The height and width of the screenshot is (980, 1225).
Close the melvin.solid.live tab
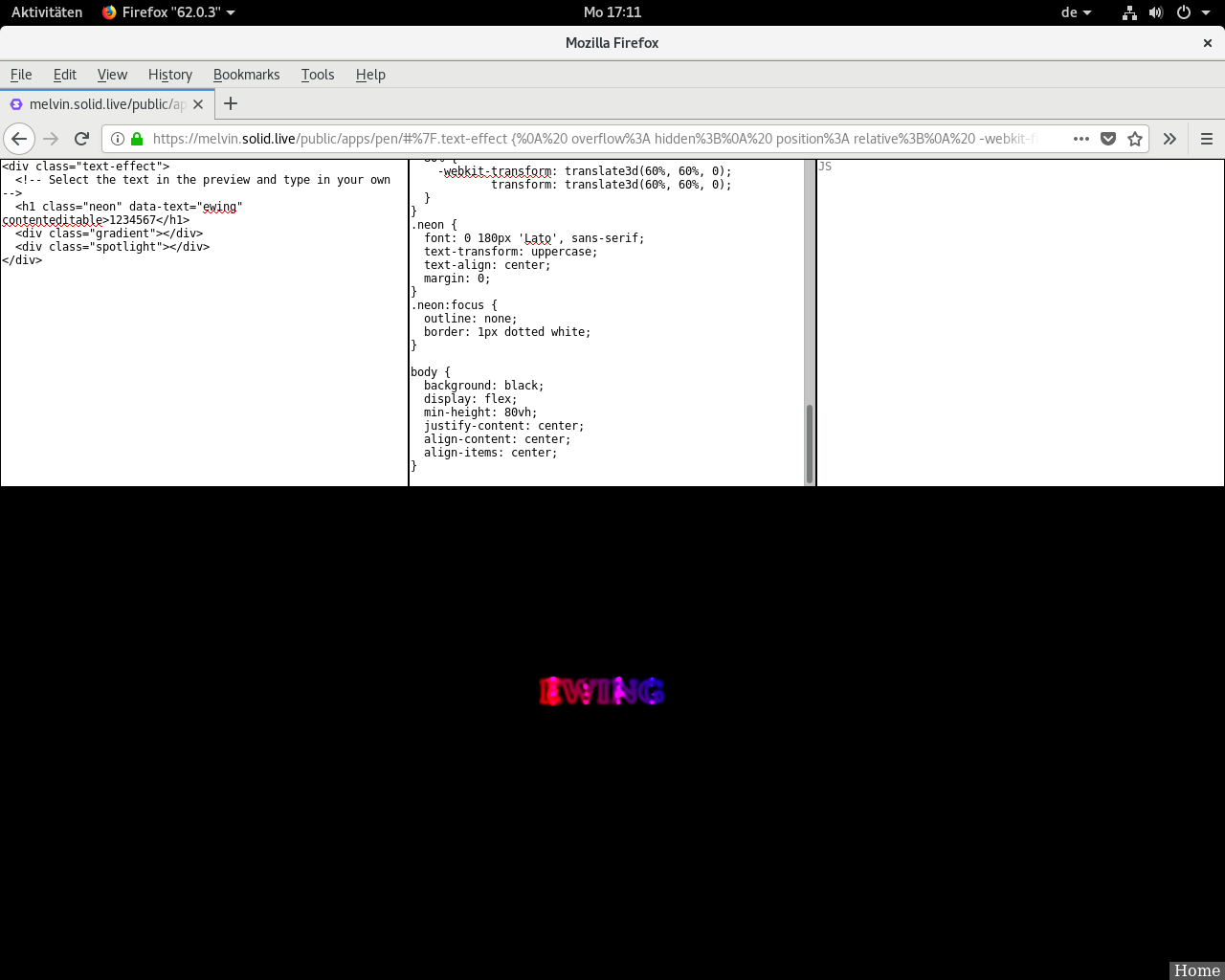coord(198,103)
